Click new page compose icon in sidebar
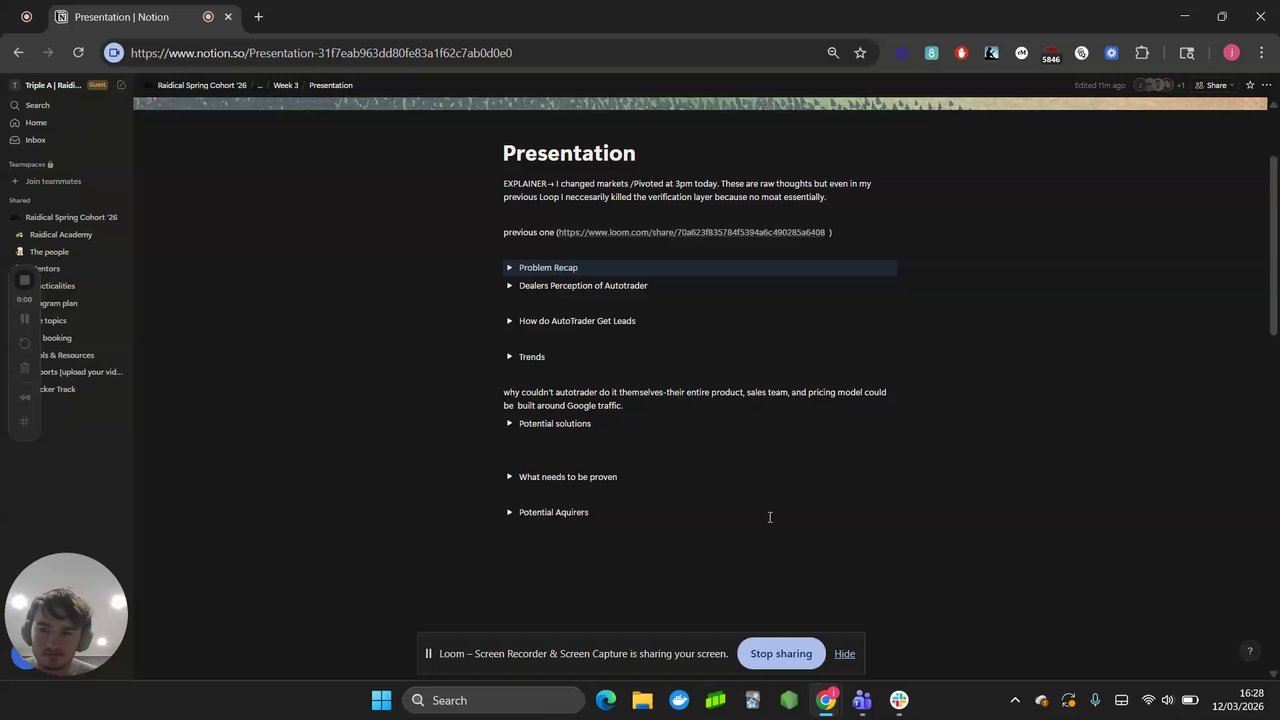This screenshot has width=1280, height=720. (x=121, y=85)
